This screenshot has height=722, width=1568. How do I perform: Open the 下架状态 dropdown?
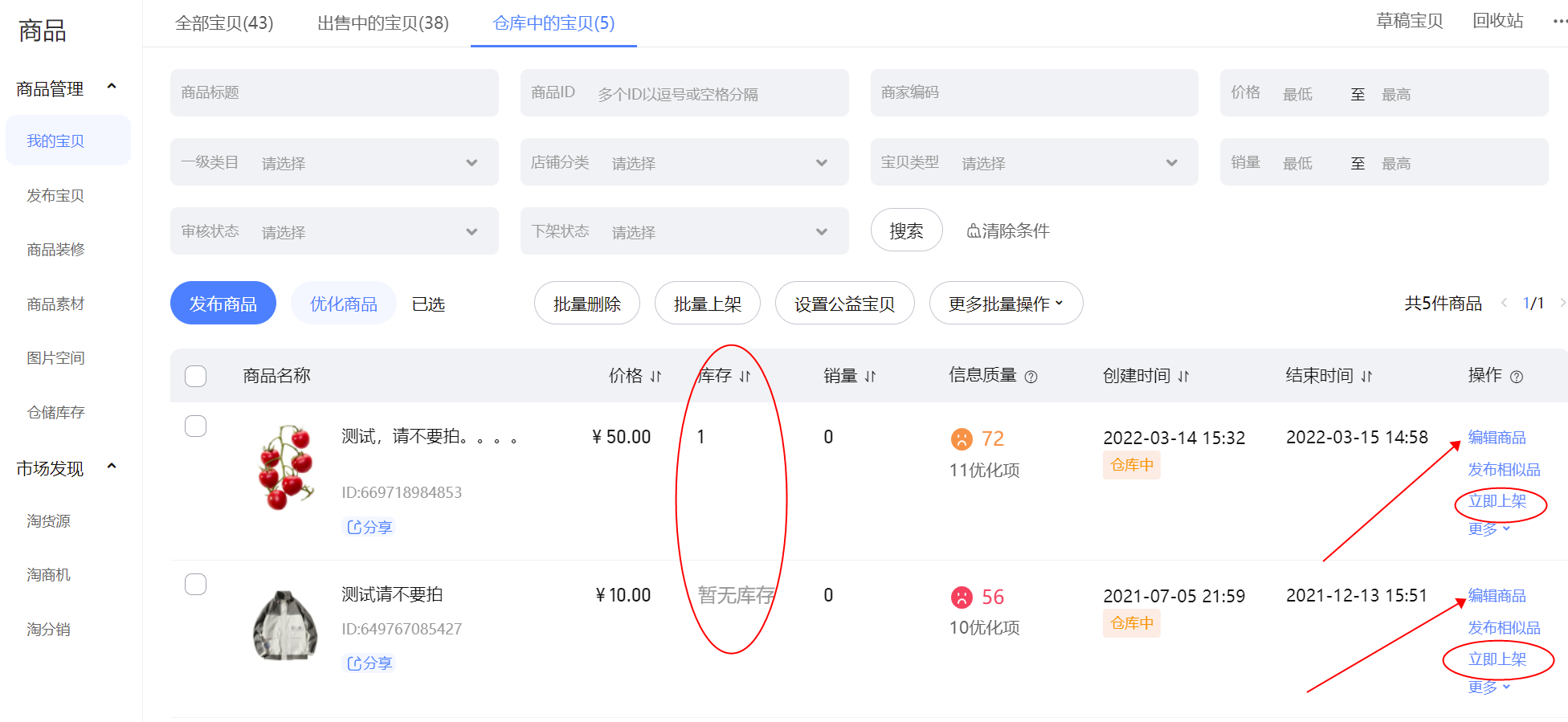click(x=684, y=231)
